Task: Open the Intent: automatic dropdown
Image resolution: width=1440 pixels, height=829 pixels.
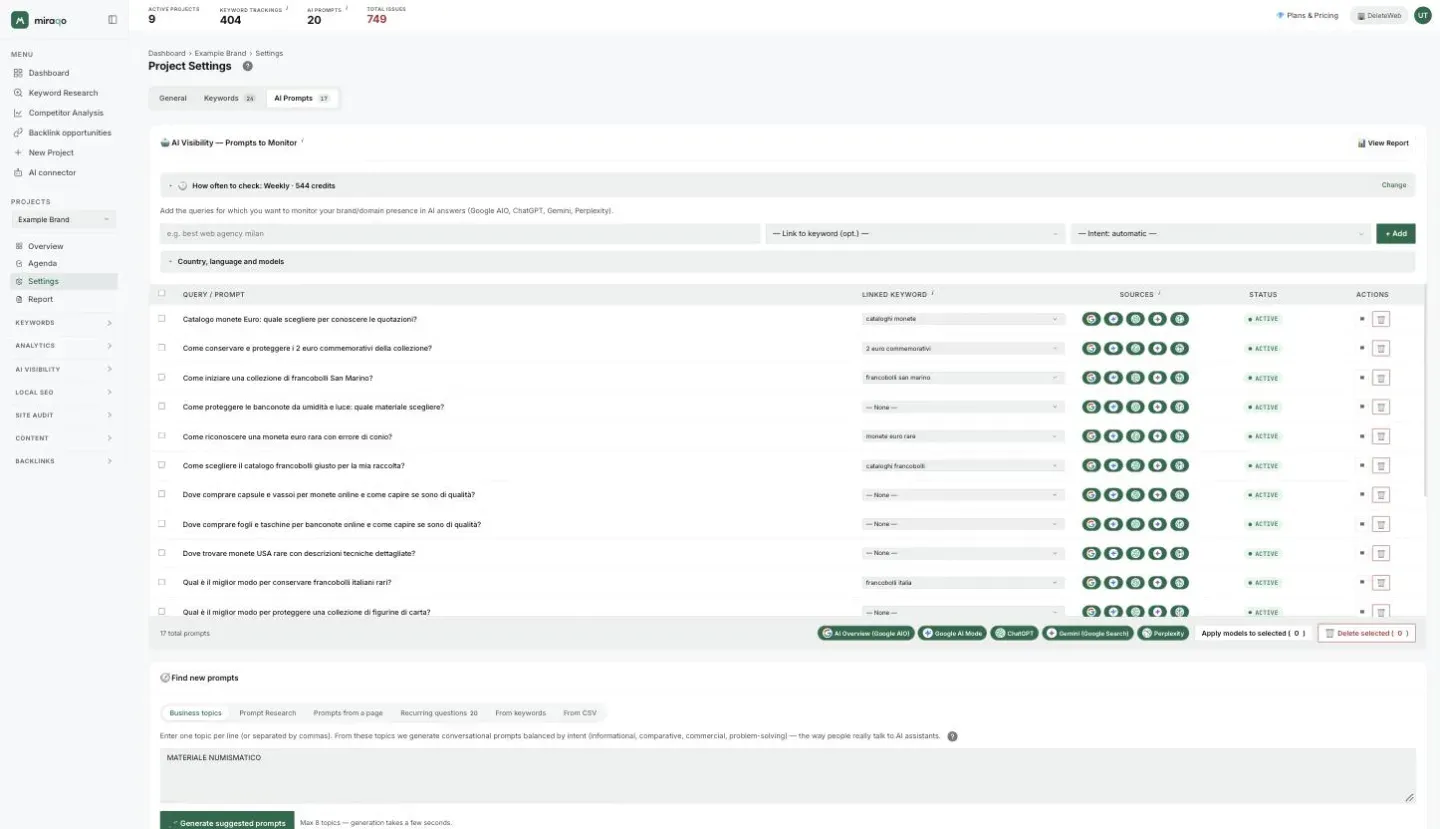Action: [x=1220, y=233]
